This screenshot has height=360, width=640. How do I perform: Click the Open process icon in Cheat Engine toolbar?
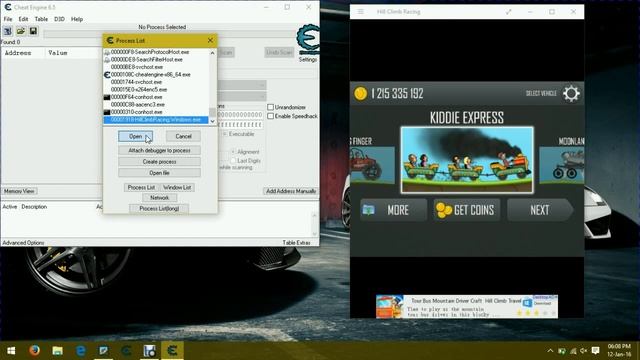coord(8,31)
